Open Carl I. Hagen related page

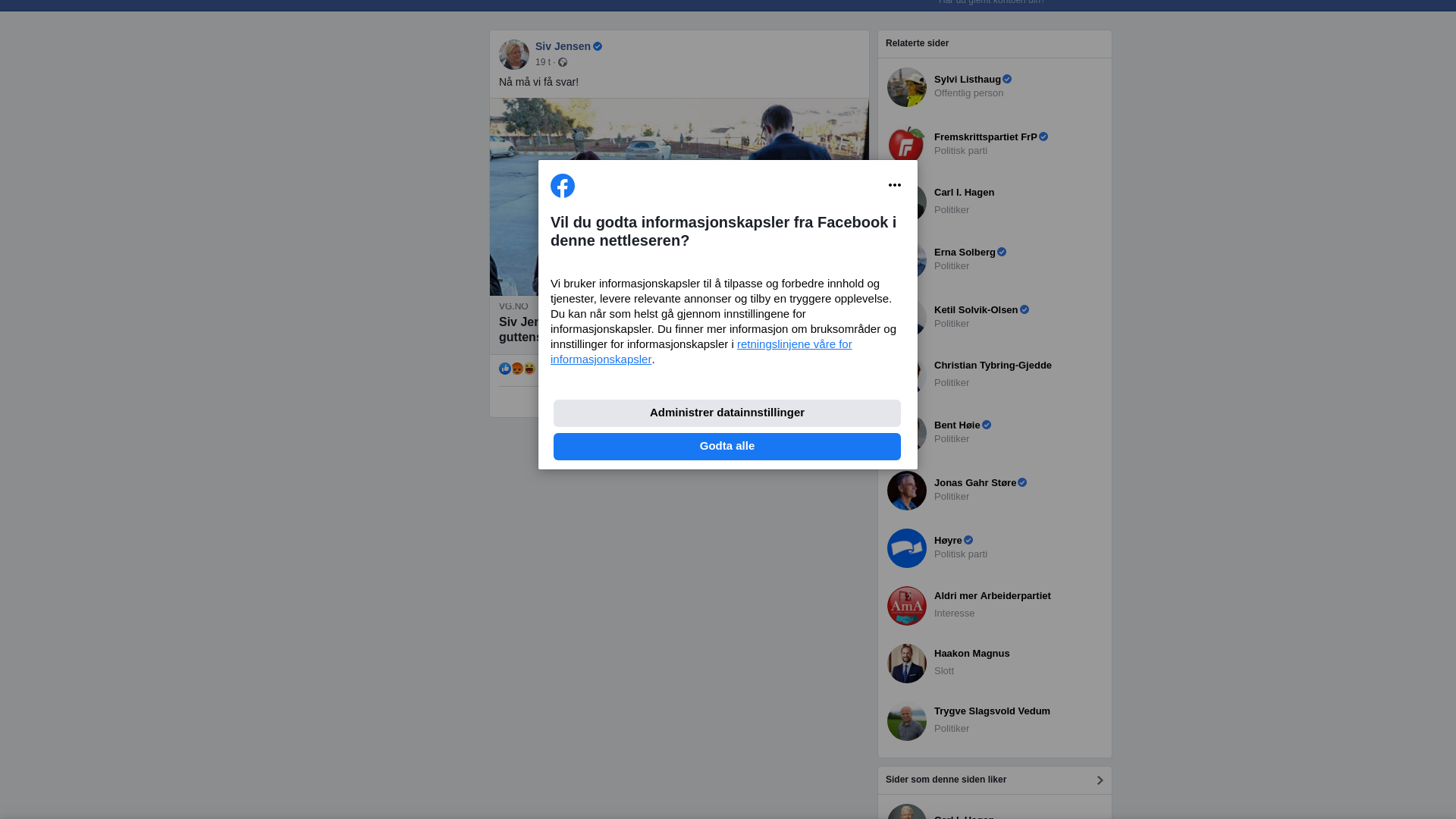pyautogui.click(x=964, y=193)
